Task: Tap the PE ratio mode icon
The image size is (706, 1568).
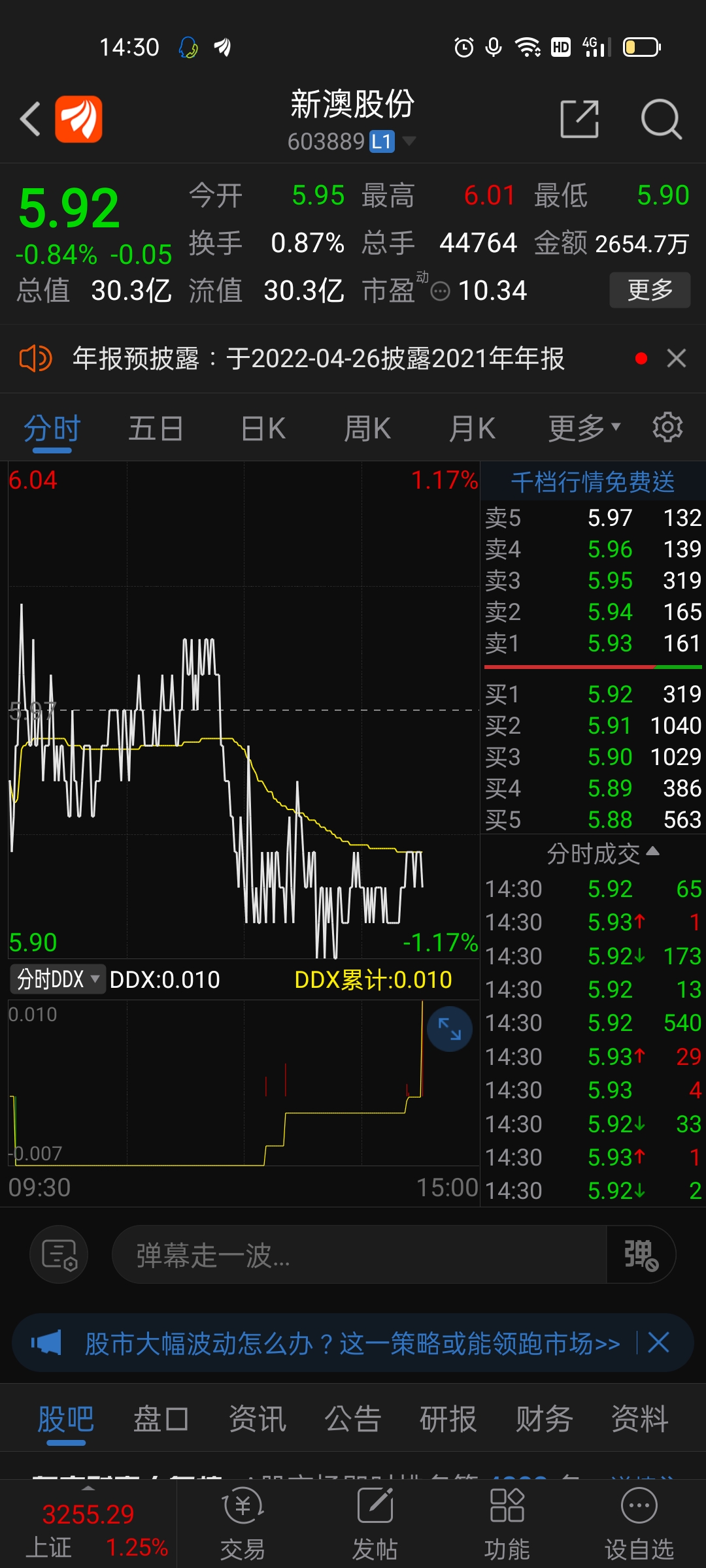Action: click(441, 291)
